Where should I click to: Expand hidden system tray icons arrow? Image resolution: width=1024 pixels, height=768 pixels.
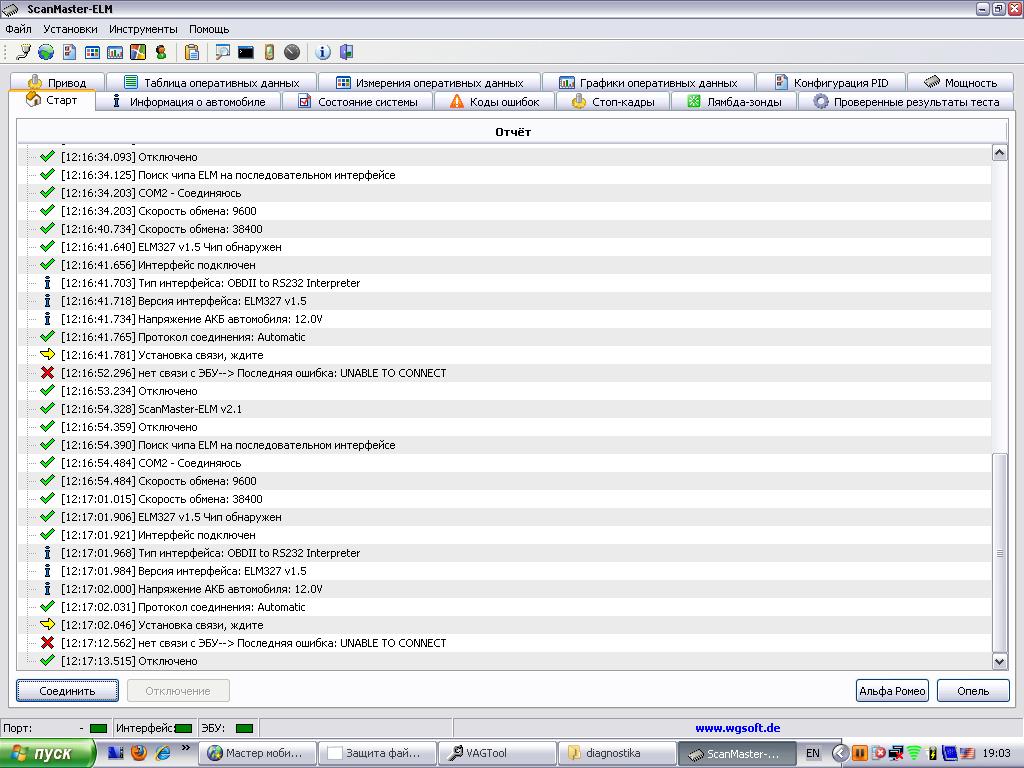pos(840,753)
